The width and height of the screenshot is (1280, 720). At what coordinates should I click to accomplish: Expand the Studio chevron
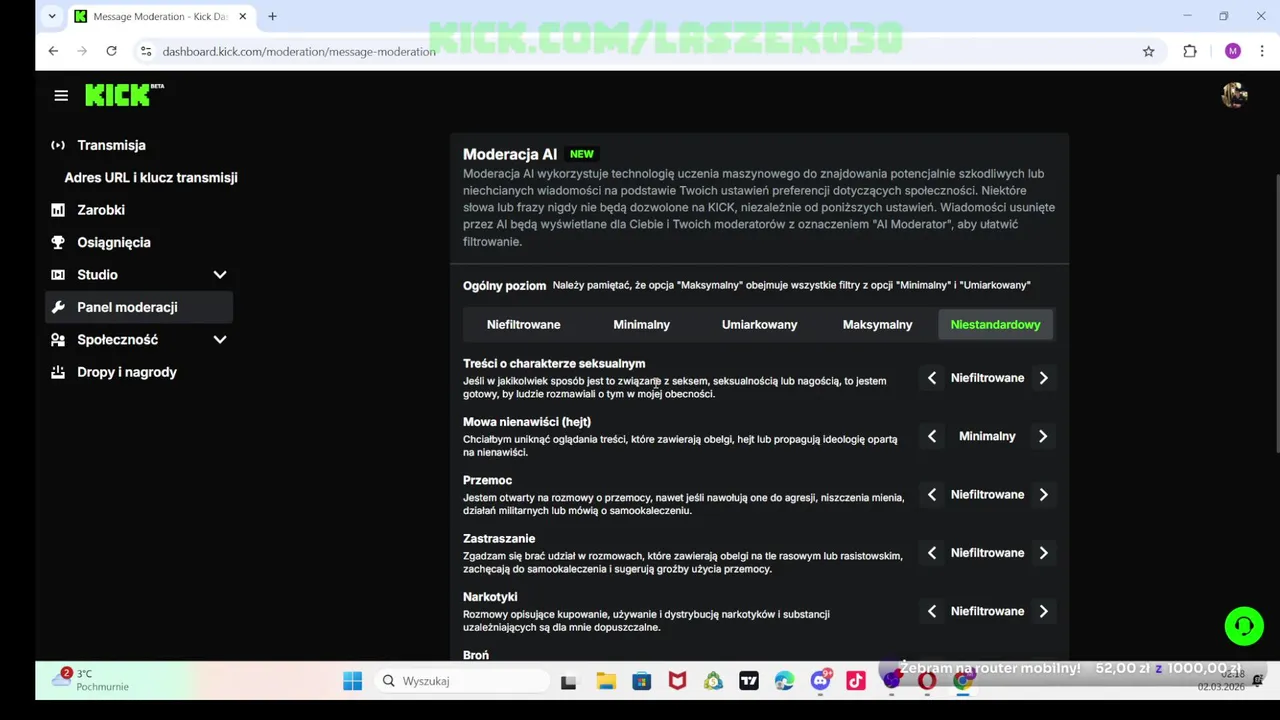(220, 274)
